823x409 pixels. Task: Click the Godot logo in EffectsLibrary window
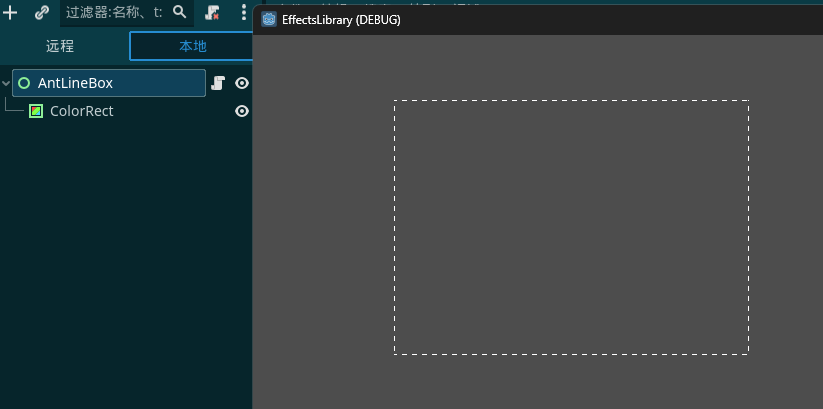point(269,19)
